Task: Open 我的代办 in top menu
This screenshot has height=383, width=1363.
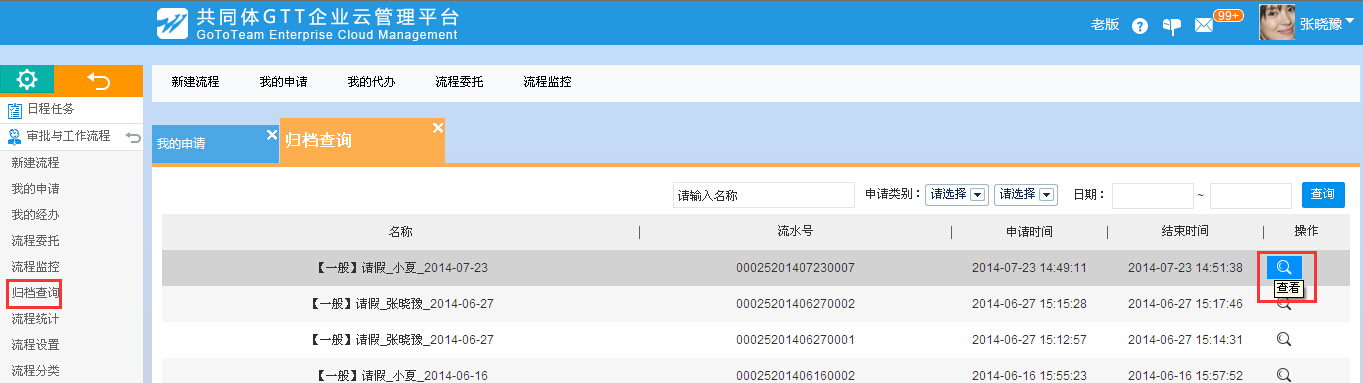Action: tap(371, 82)
